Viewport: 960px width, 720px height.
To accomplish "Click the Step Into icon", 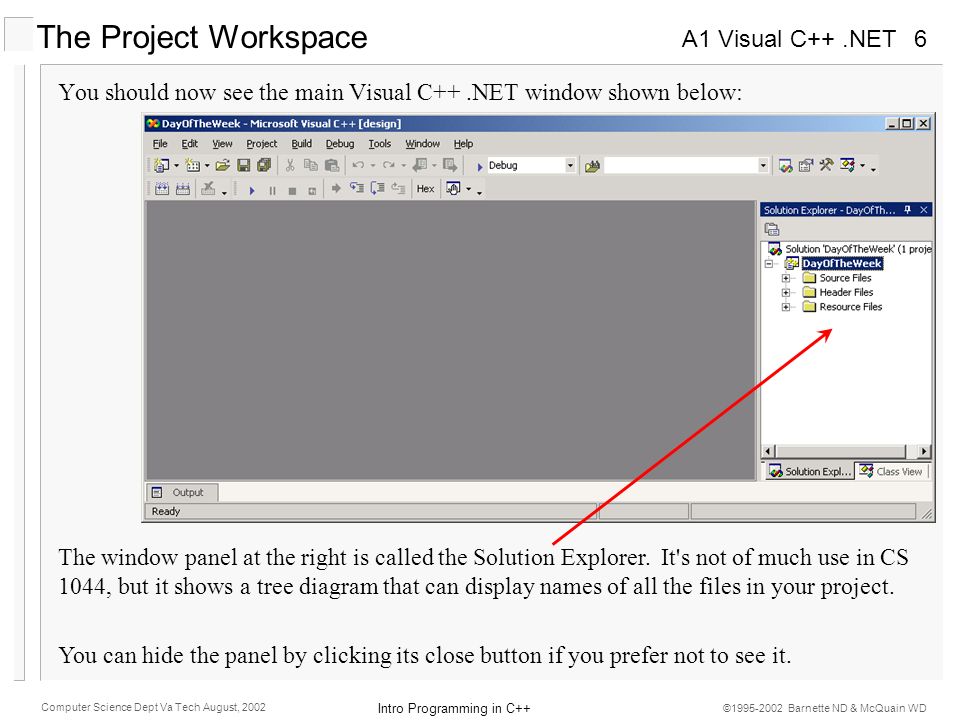I will tap(356, 188).
